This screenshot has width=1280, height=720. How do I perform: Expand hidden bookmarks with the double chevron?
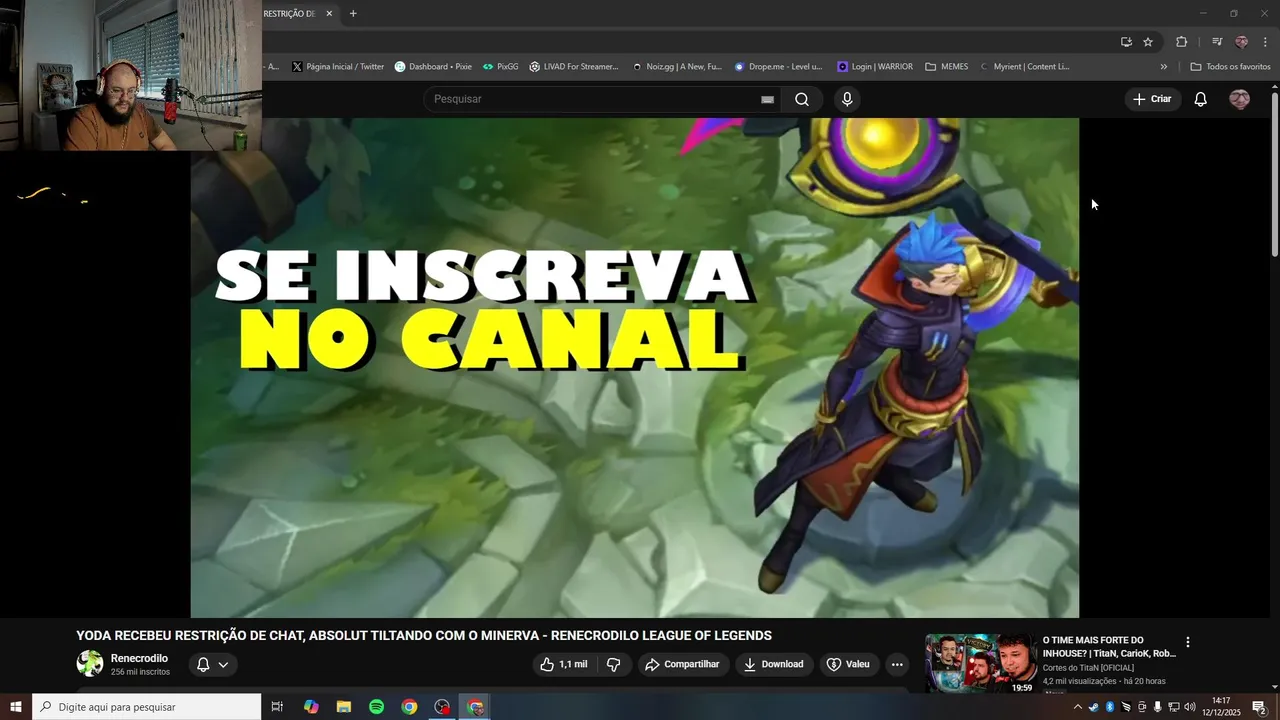pos(1163,67)
